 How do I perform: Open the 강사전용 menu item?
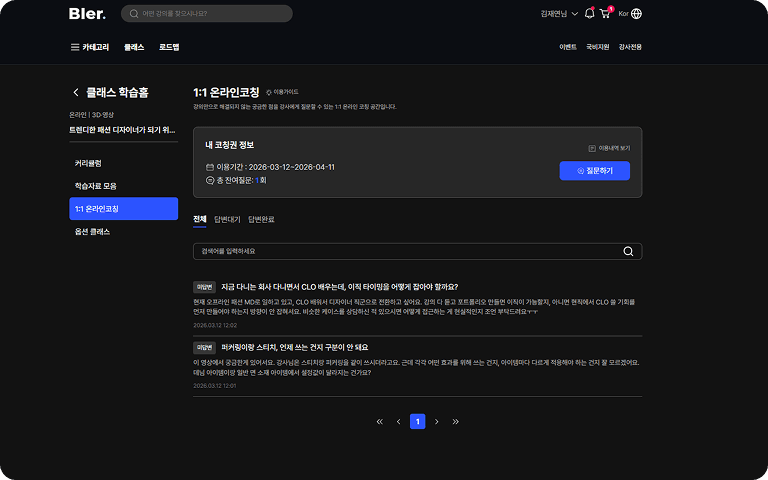point(630,47)
